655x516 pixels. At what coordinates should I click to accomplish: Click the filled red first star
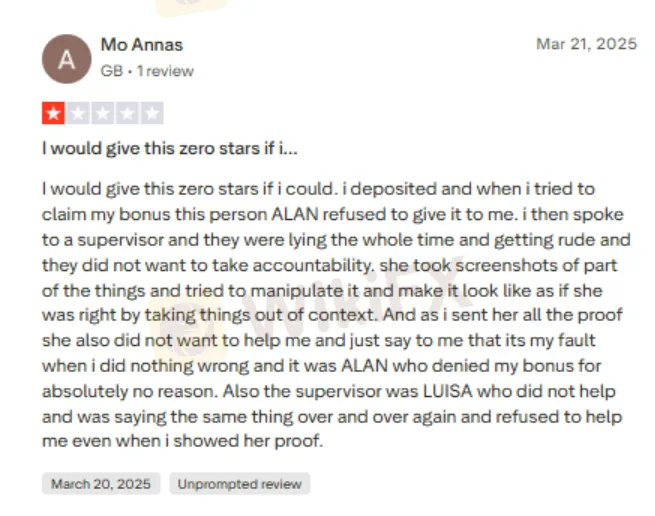pos(53,113)
